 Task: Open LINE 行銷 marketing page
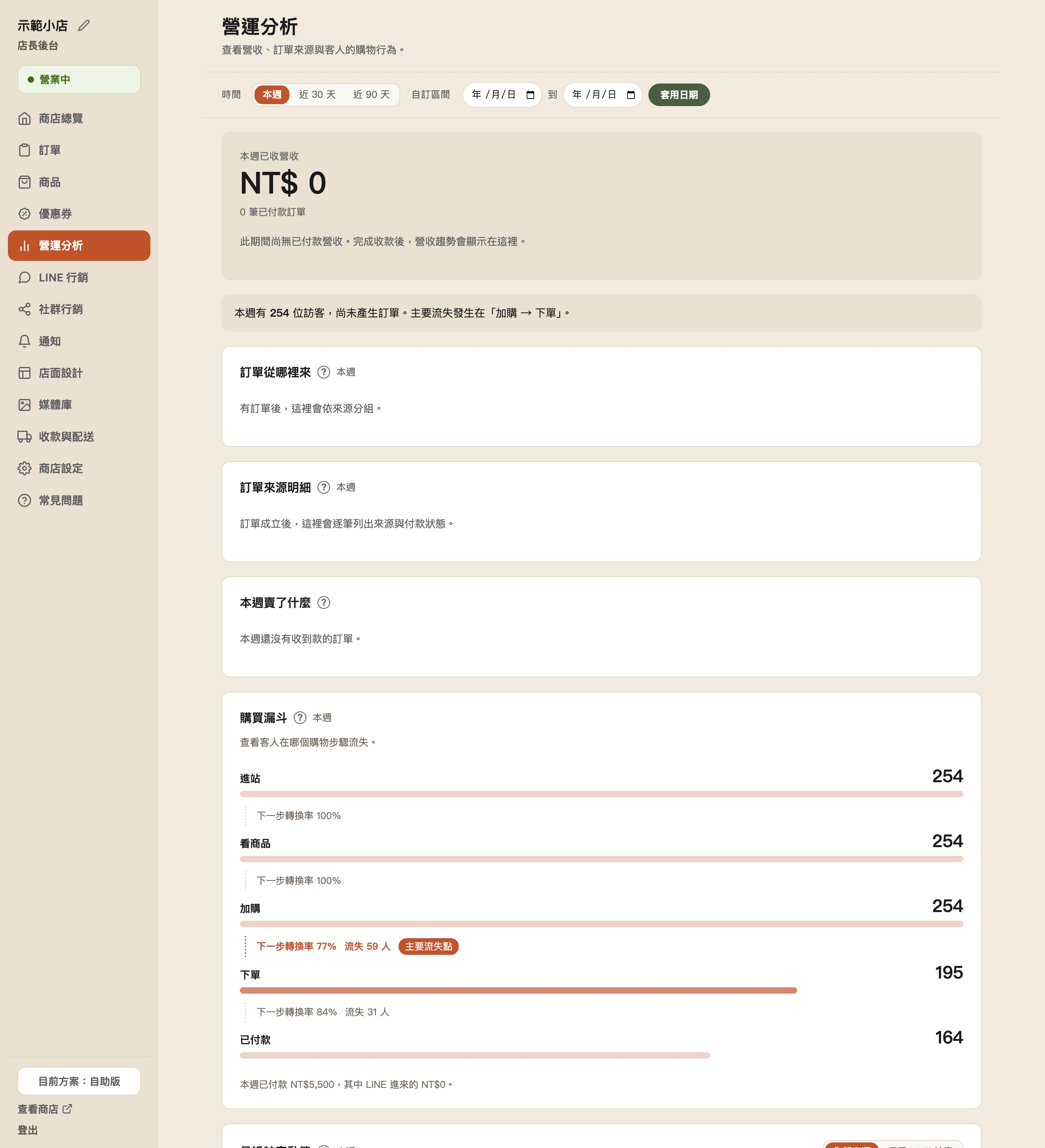point(79,277)
